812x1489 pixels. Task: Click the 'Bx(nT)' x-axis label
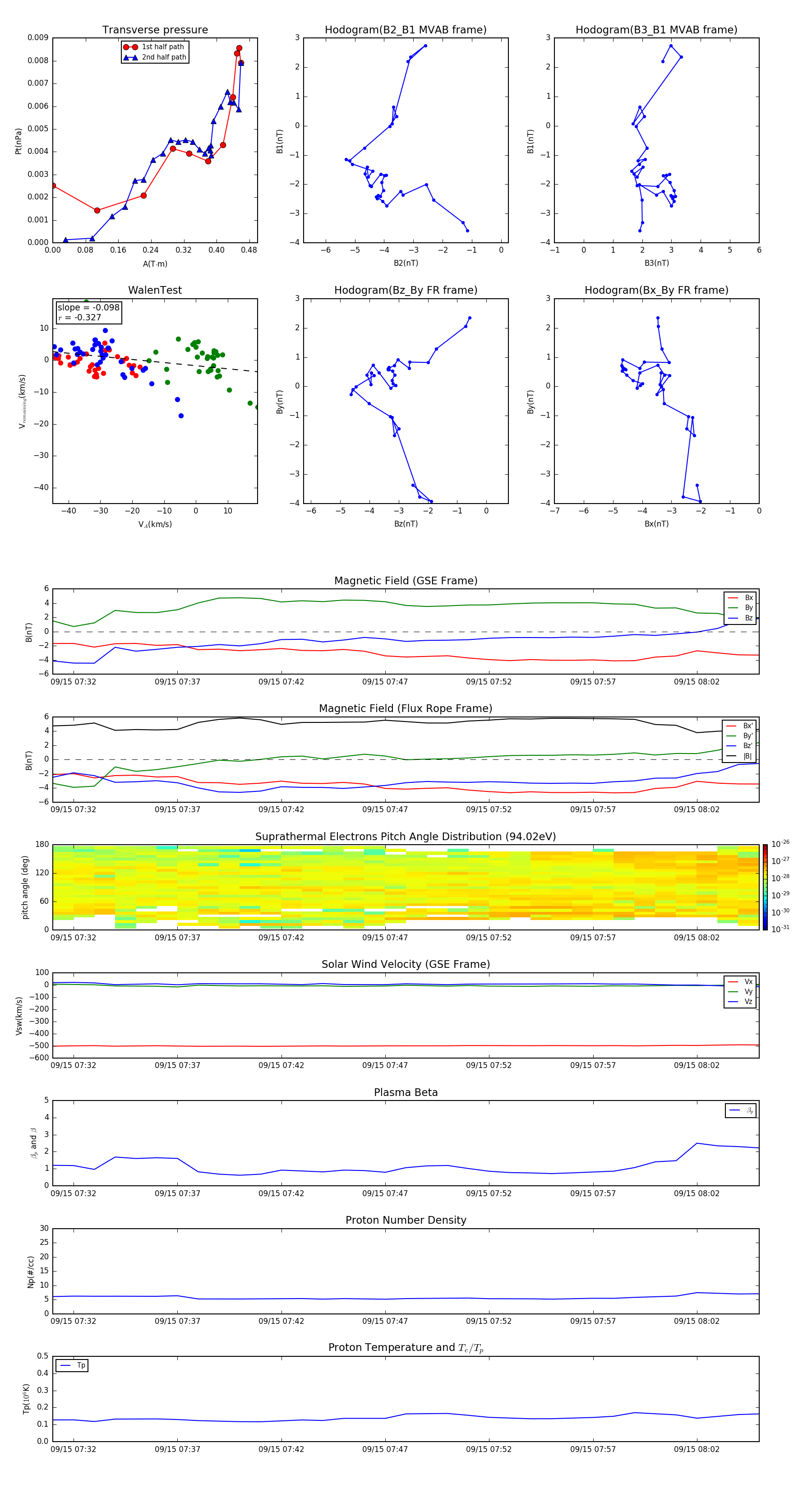pos(656,524)
